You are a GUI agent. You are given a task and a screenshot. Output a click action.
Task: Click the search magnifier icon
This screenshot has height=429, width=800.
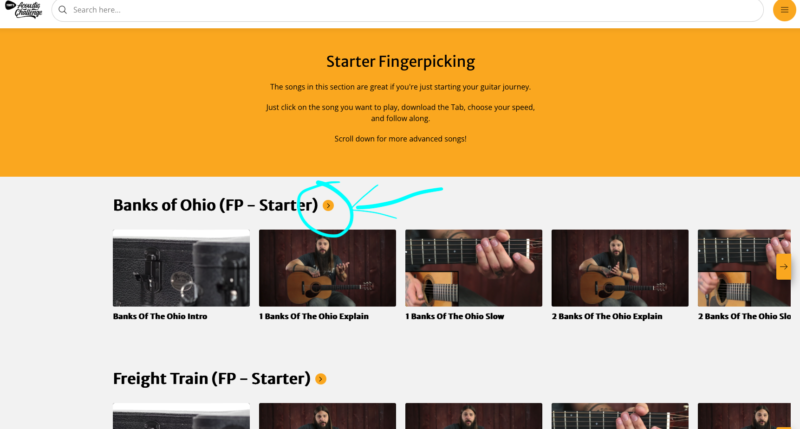tap(62, 10)
